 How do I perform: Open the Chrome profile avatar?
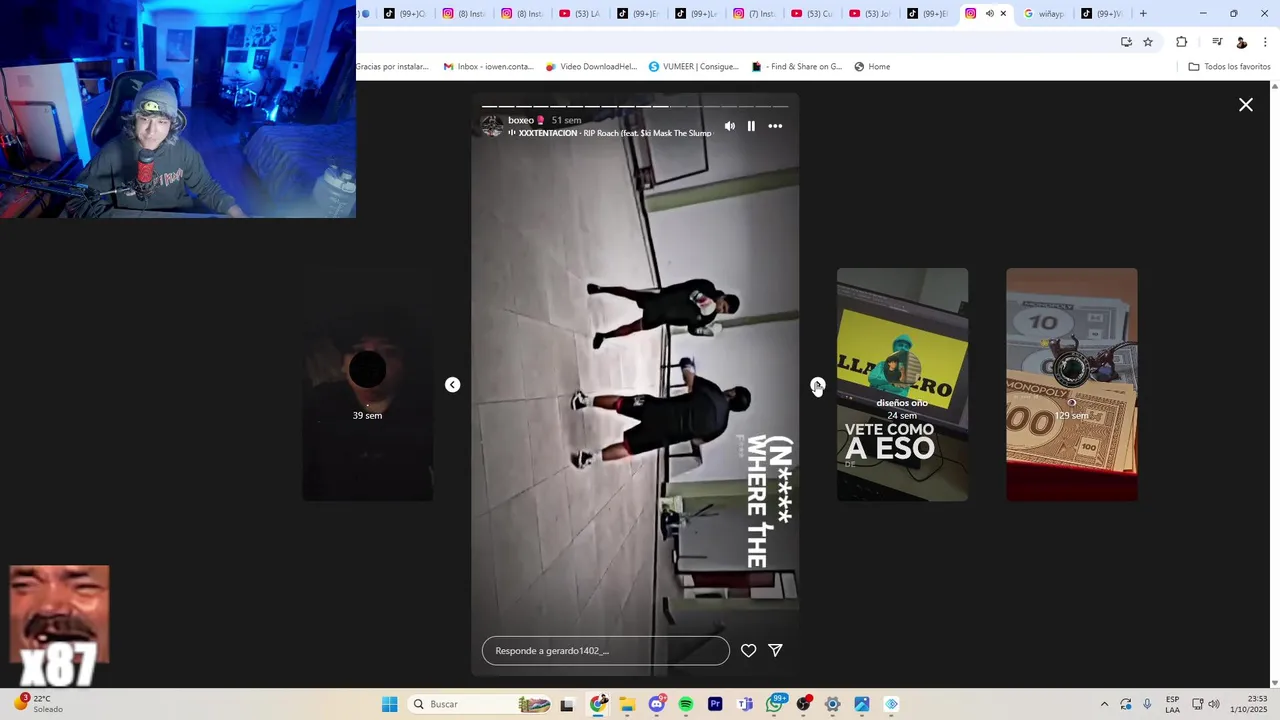pos(1242,42)
